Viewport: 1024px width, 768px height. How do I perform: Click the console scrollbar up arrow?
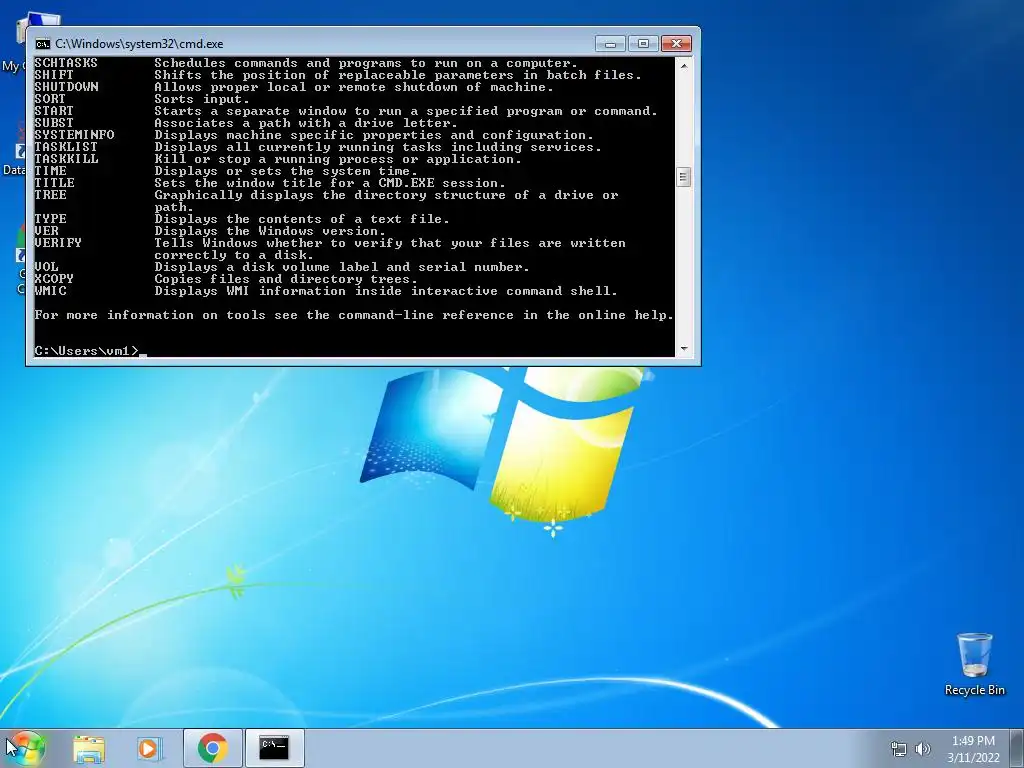coord(684,66)
